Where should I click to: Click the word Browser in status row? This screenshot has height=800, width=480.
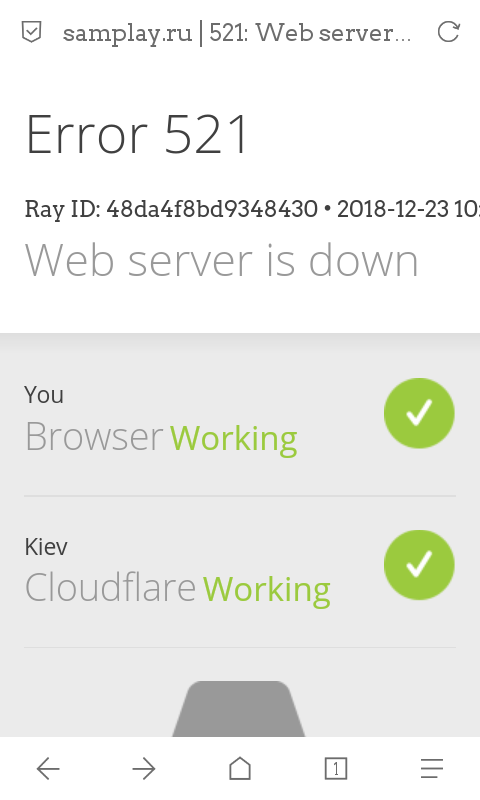click(94, 436)
